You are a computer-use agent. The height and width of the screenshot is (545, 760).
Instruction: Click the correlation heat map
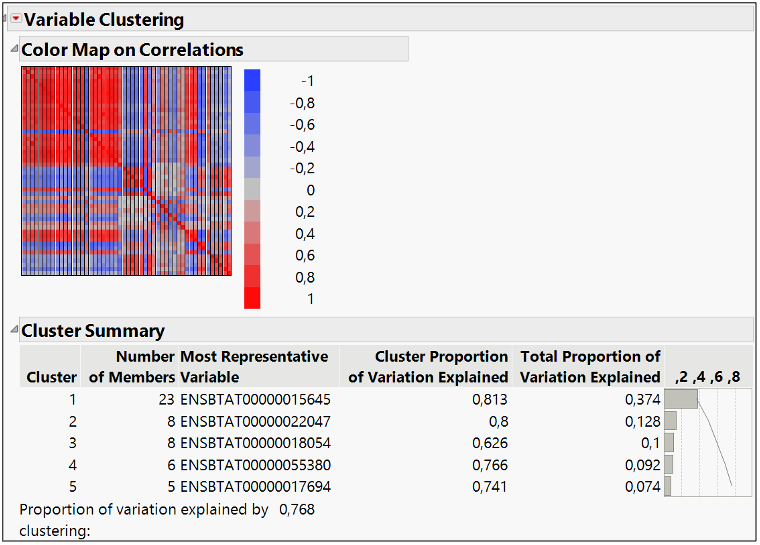[x=126, y=171]
